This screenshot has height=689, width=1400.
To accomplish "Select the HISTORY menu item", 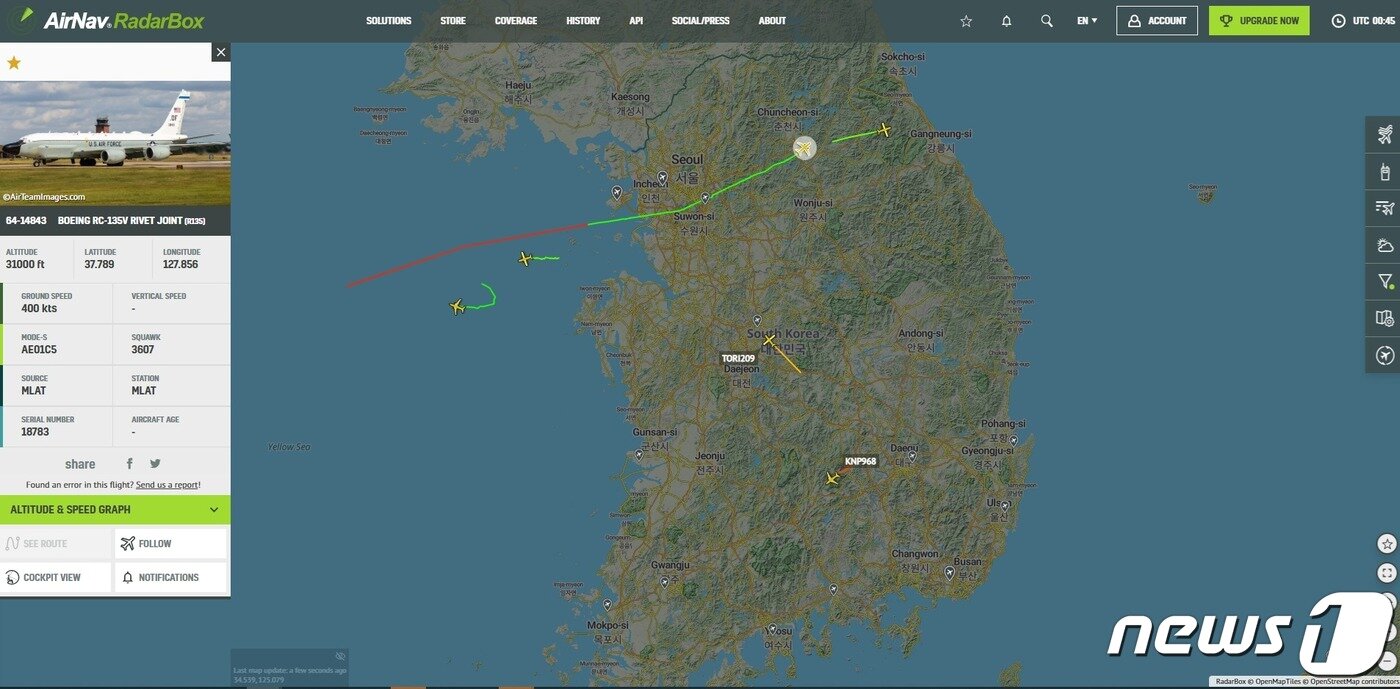I will coord(583,20).
